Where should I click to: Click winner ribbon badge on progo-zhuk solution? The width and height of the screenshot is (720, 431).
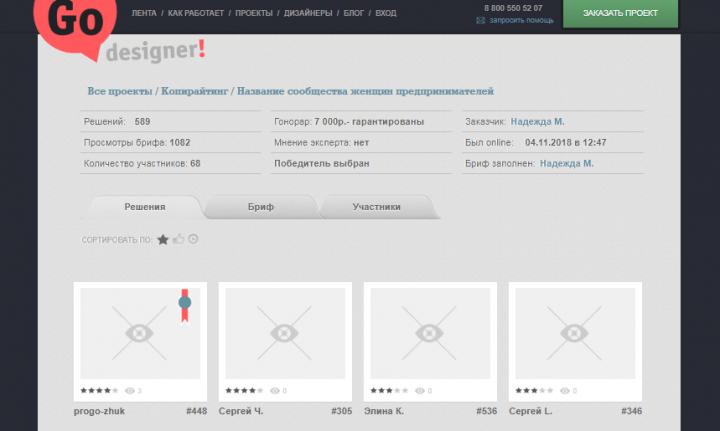[x=185, y=306]
